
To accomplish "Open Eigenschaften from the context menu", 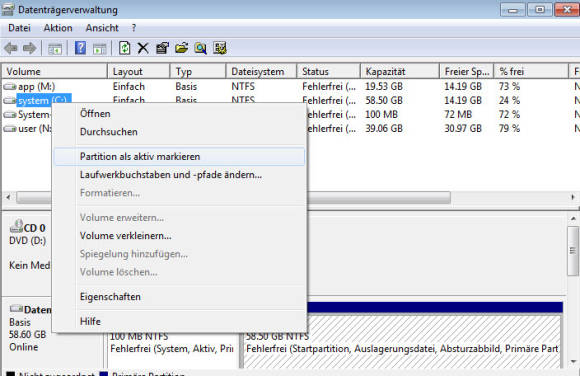I will point(179,297).
